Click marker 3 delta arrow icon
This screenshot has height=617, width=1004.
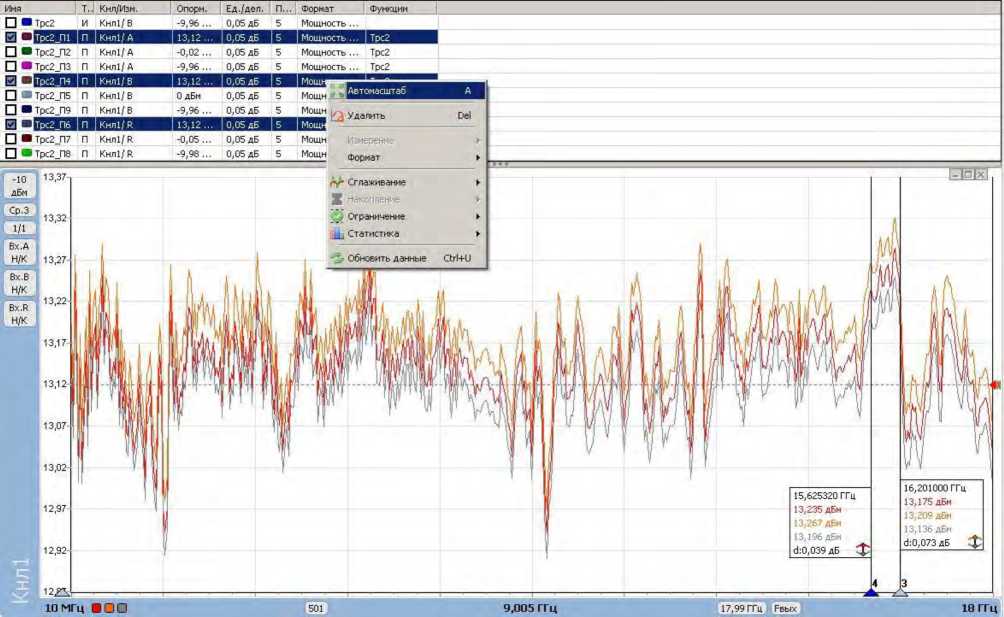pos(975,542)
